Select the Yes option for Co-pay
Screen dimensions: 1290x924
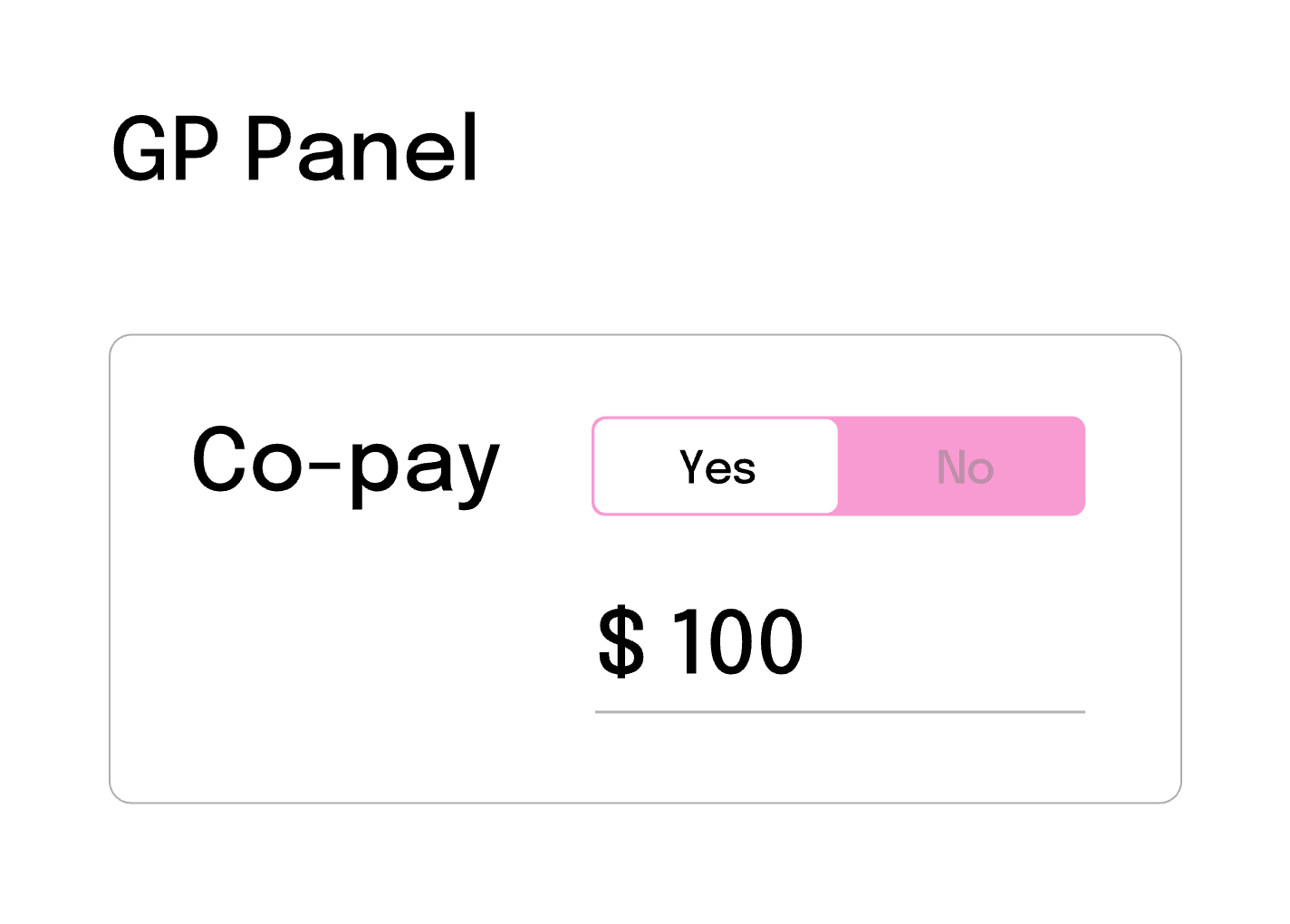(x=717, y=467)
